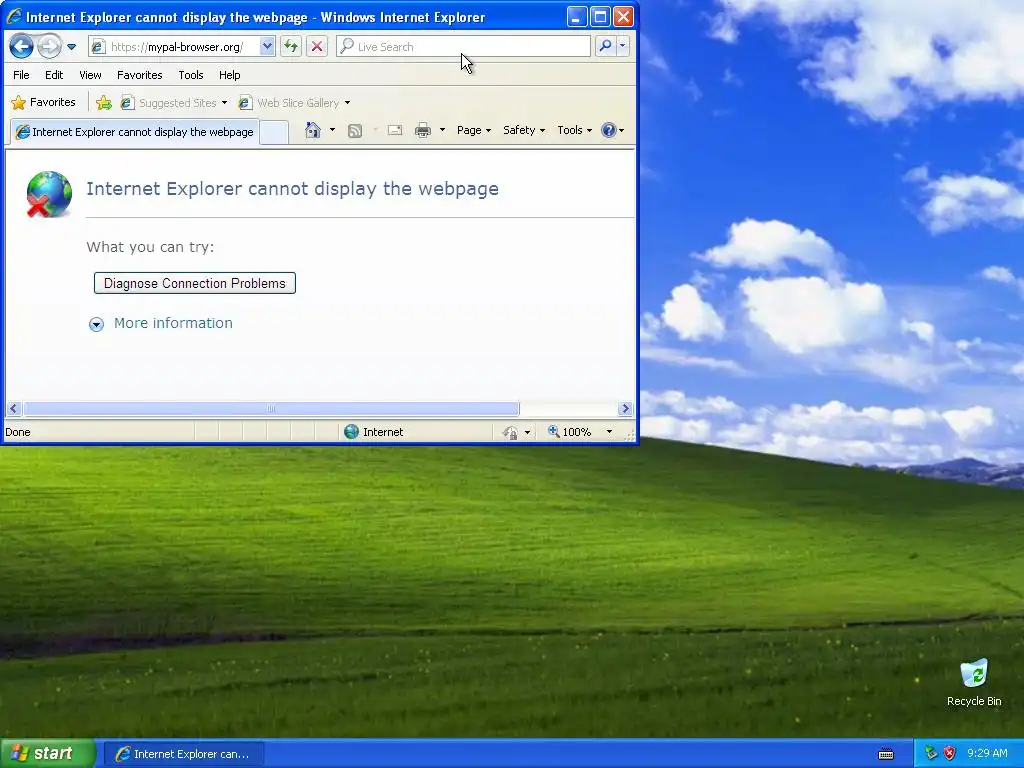Open the Page command menu
1024x768 pixels.
pos(473,130)
